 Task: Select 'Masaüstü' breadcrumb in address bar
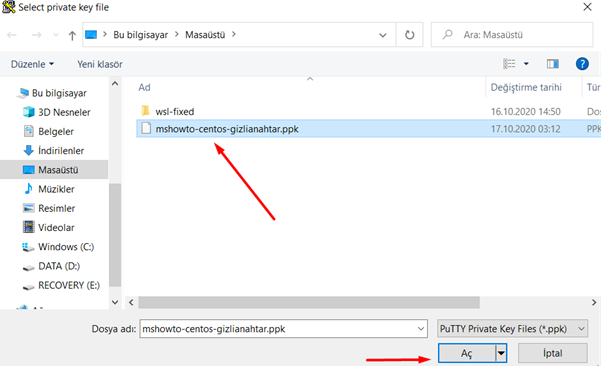coord(205,35)
